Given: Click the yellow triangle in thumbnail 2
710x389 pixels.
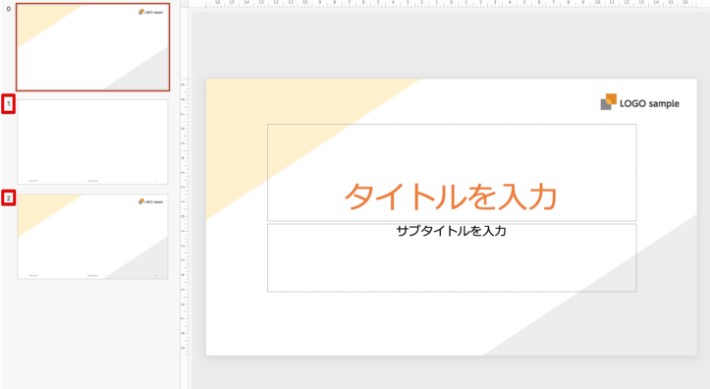Looking at the screenshot, I should [x=41, y=211].
